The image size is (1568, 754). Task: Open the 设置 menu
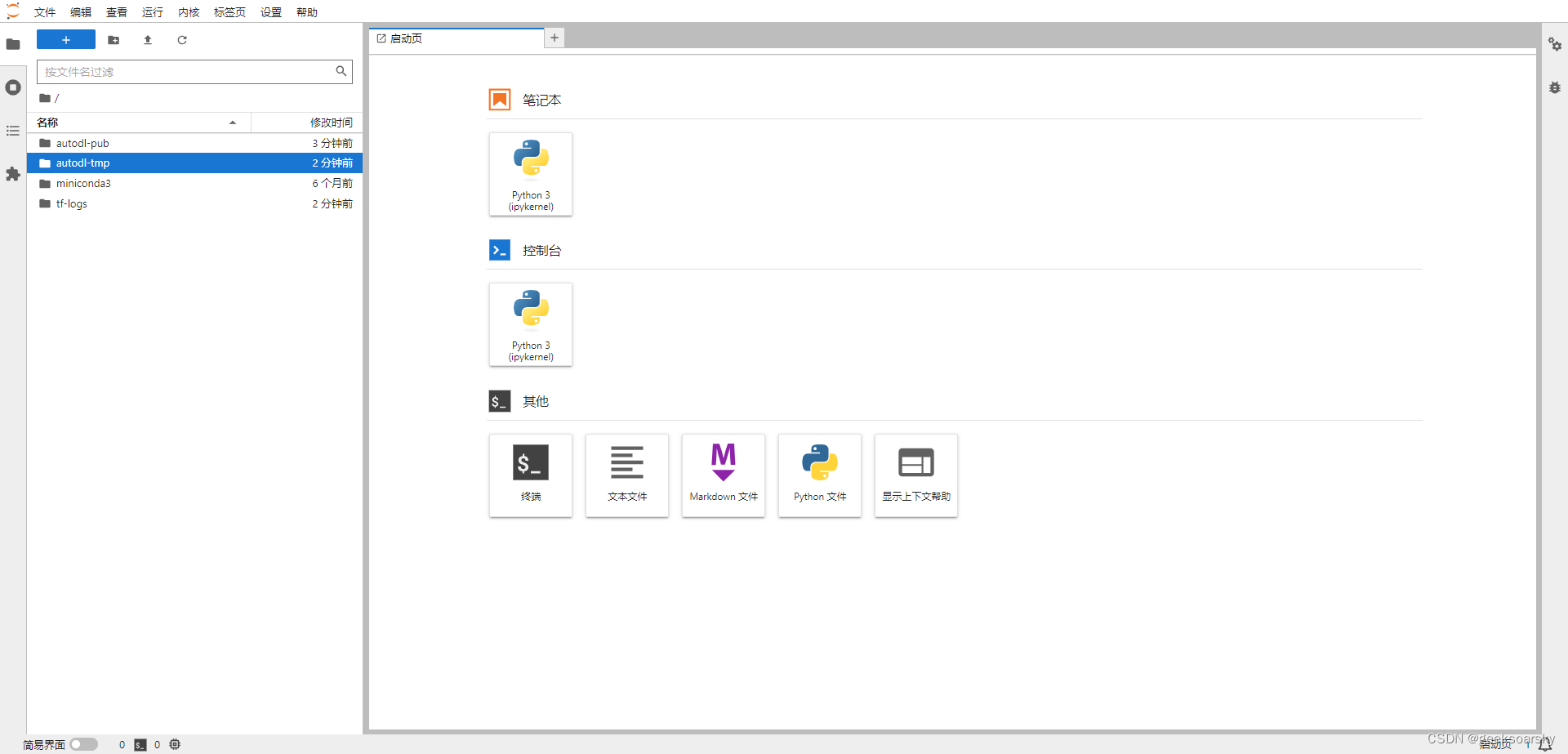[271, 12]
